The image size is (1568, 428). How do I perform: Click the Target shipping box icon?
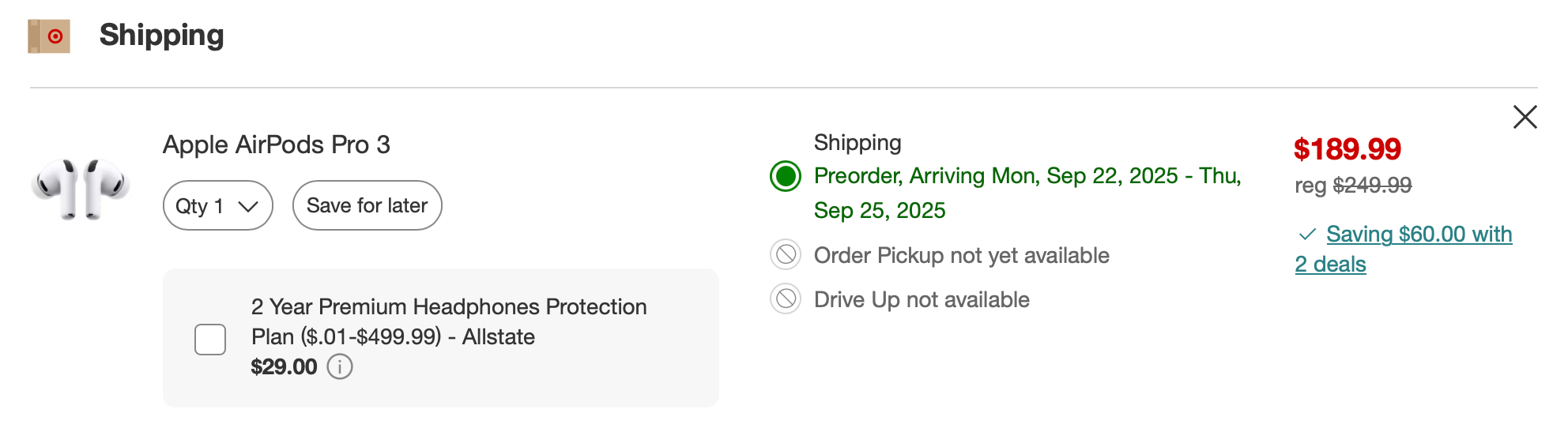[x=49, y=36]
